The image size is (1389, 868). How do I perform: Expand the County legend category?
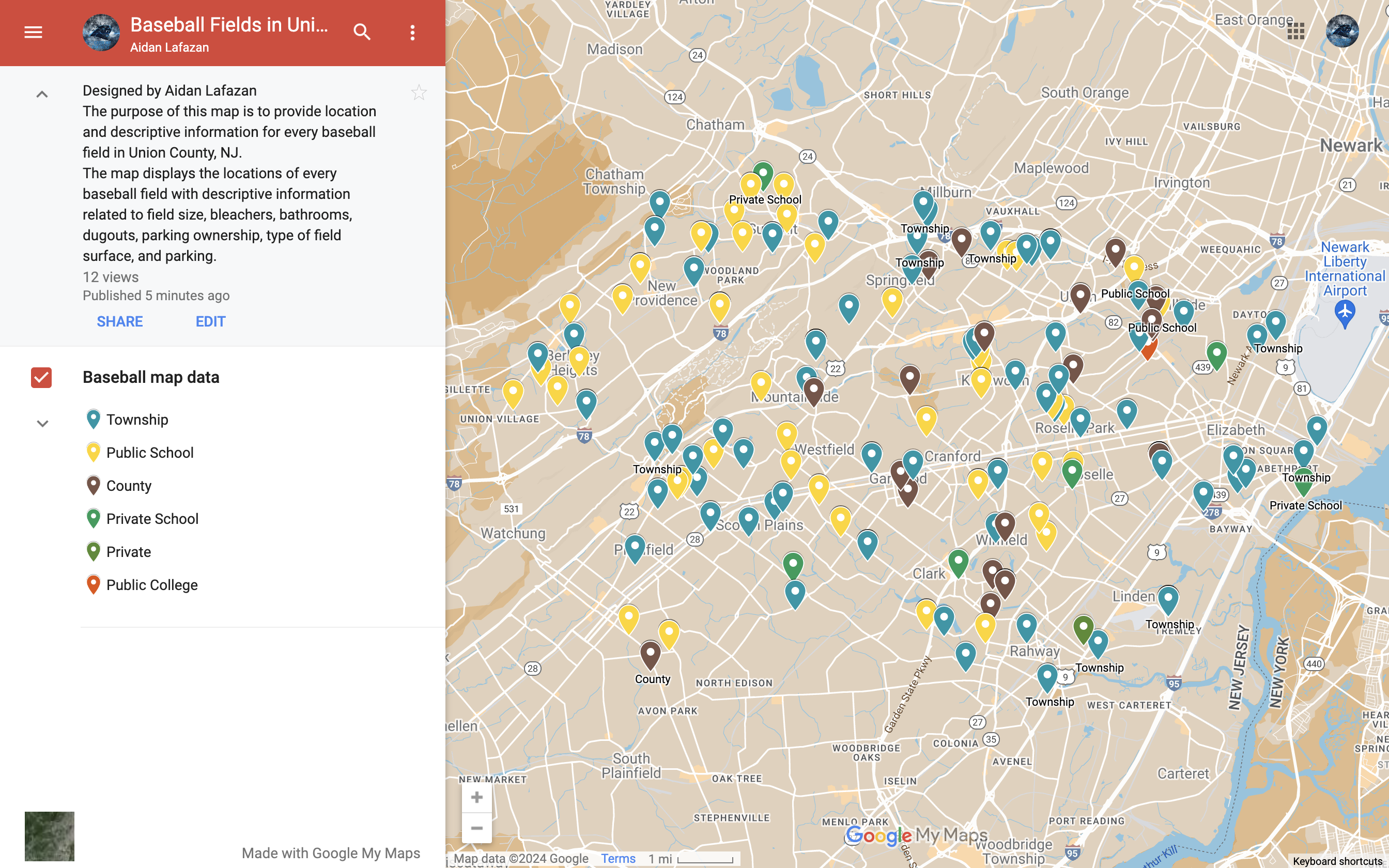[93, 485]
